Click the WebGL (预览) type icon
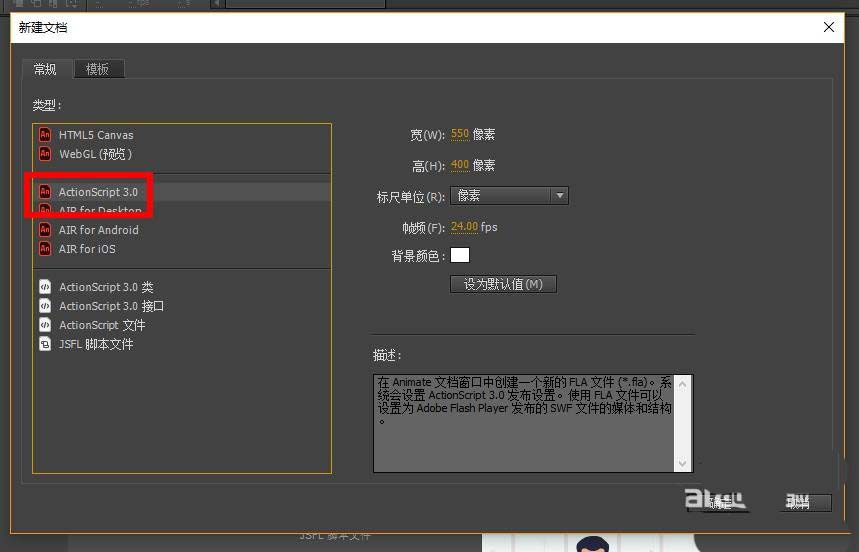 pyautogui.click(x=45, y=153)
